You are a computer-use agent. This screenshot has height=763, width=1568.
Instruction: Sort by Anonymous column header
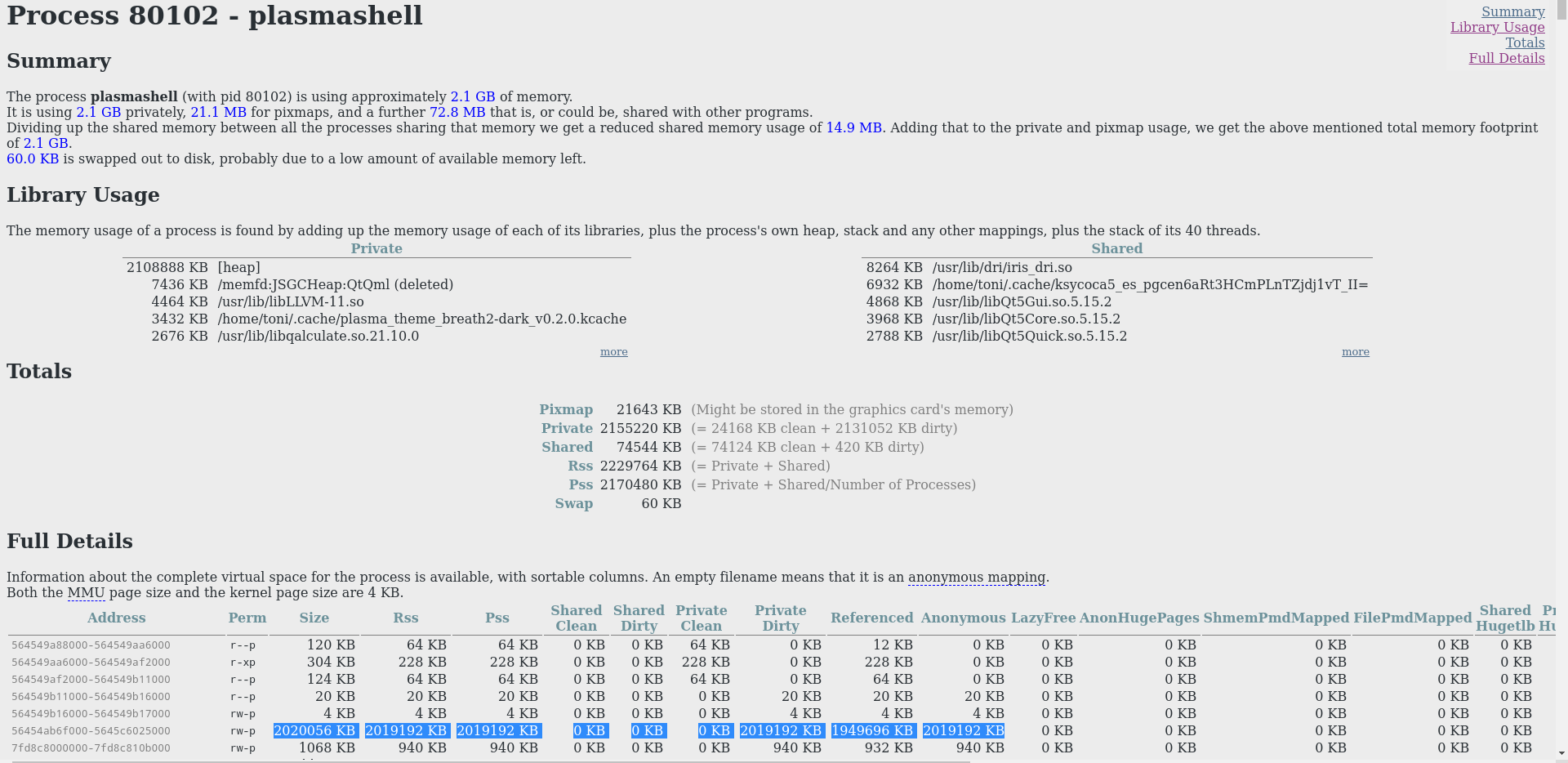[x=963, y=618]
